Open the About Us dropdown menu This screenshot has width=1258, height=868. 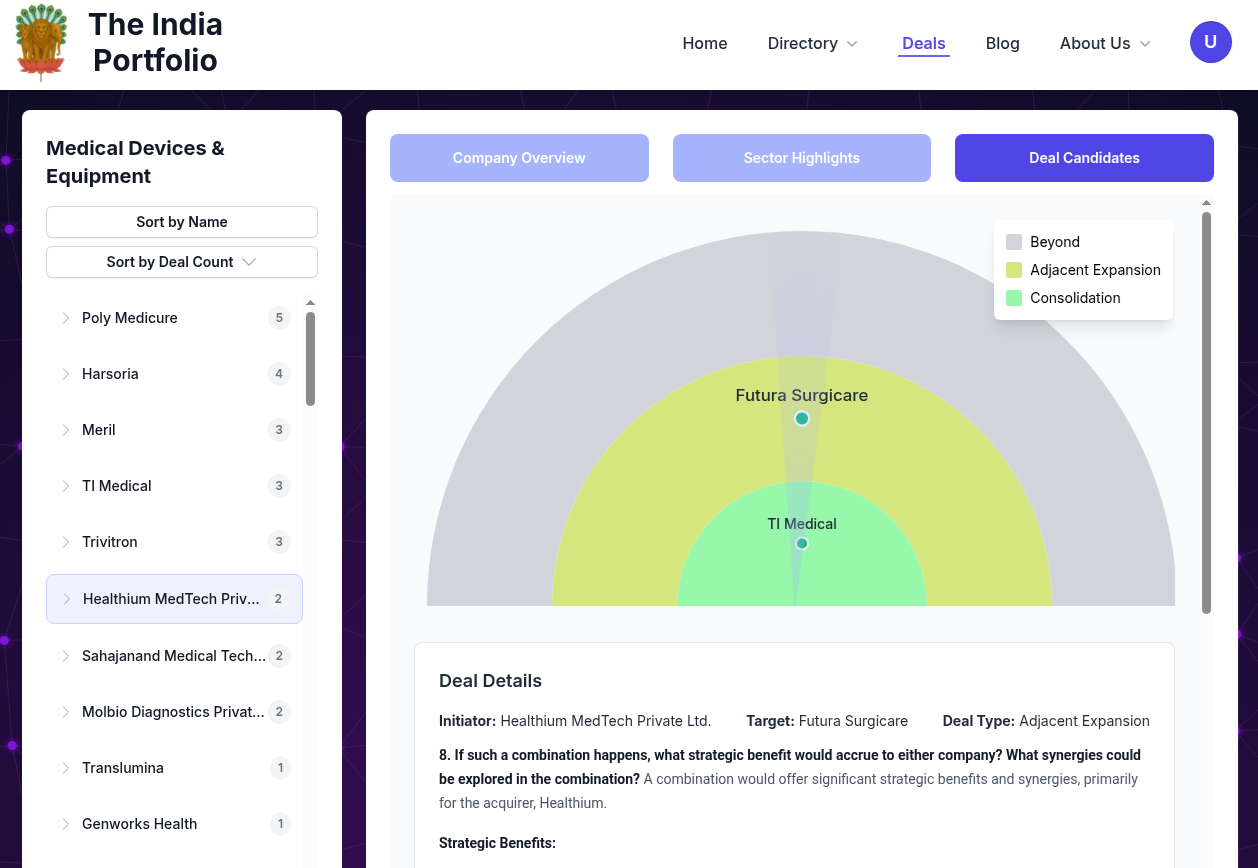(x=1105, y=43)
